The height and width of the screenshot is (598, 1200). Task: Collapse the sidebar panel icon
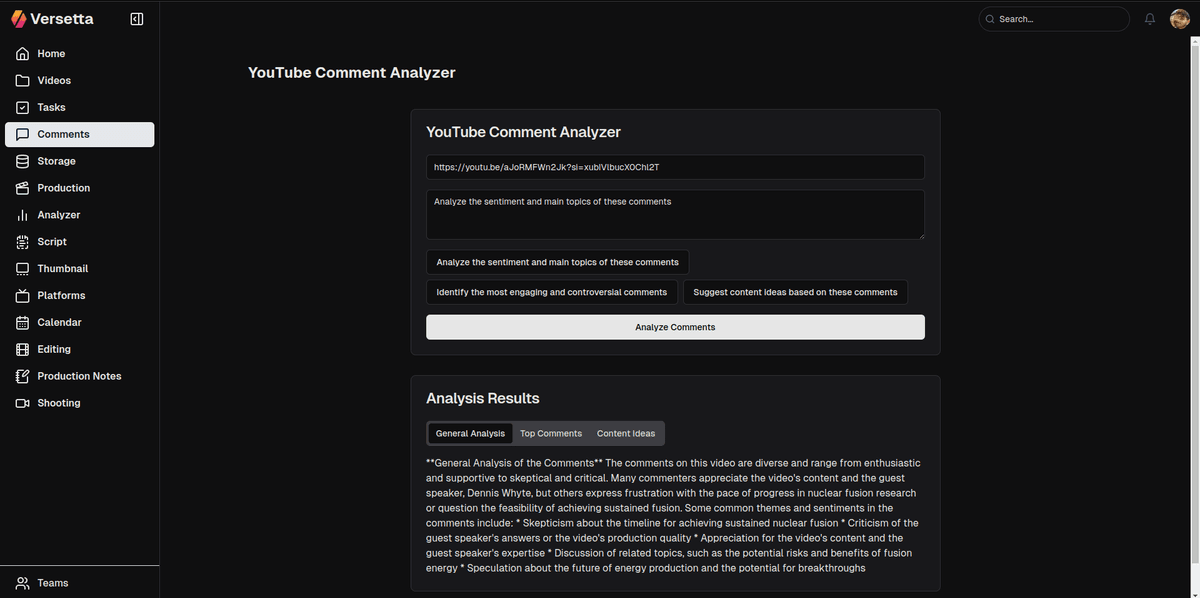[x=137, y=19]
